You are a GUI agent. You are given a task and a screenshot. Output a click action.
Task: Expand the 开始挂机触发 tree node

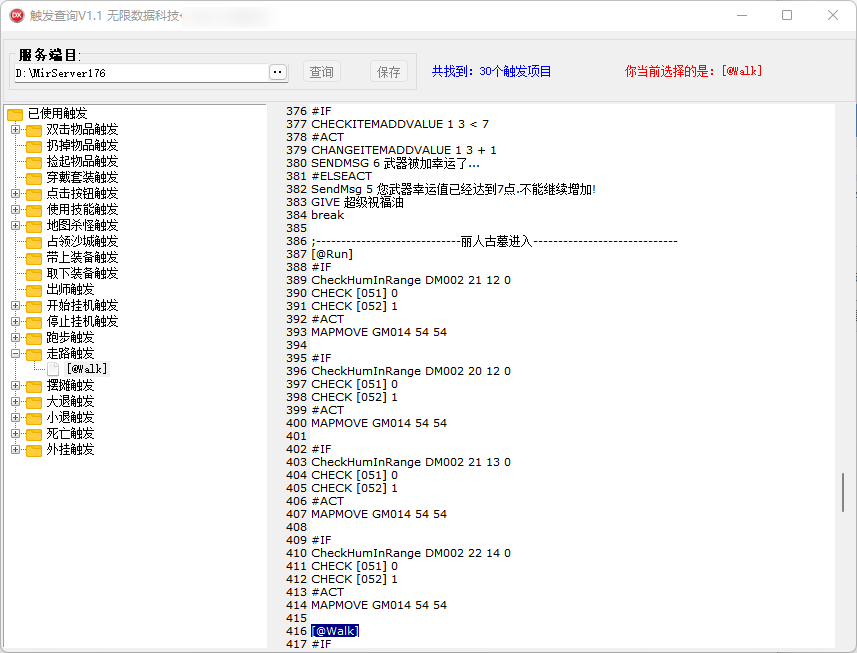coord(15,305)
